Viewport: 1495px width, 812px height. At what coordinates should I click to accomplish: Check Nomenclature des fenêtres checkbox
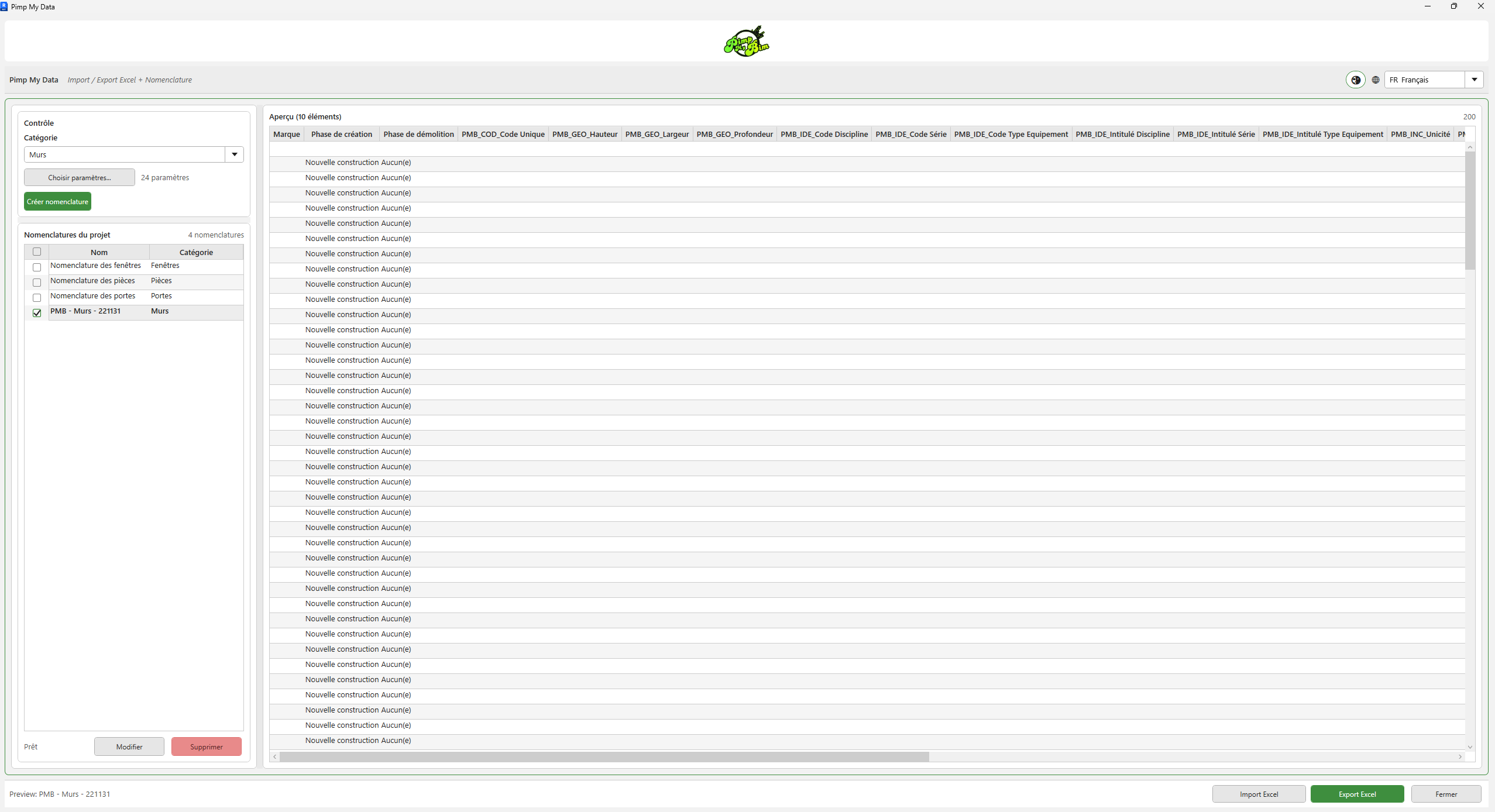click(37, 267)
